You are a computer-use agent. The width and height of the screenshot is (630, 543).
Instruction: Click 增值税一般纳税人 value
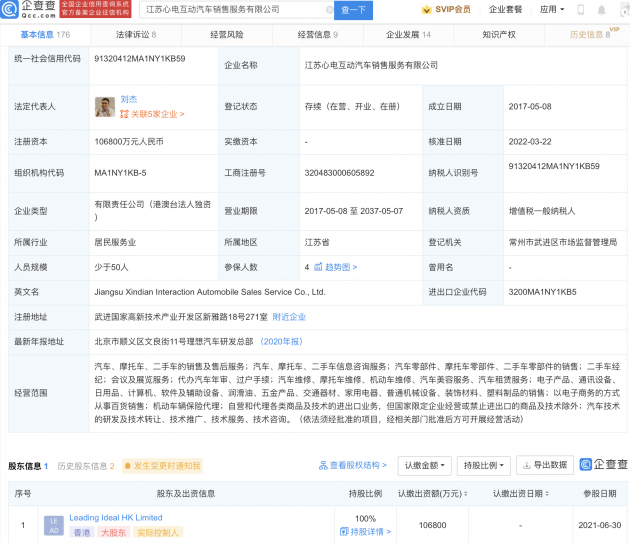pos(542,211)
